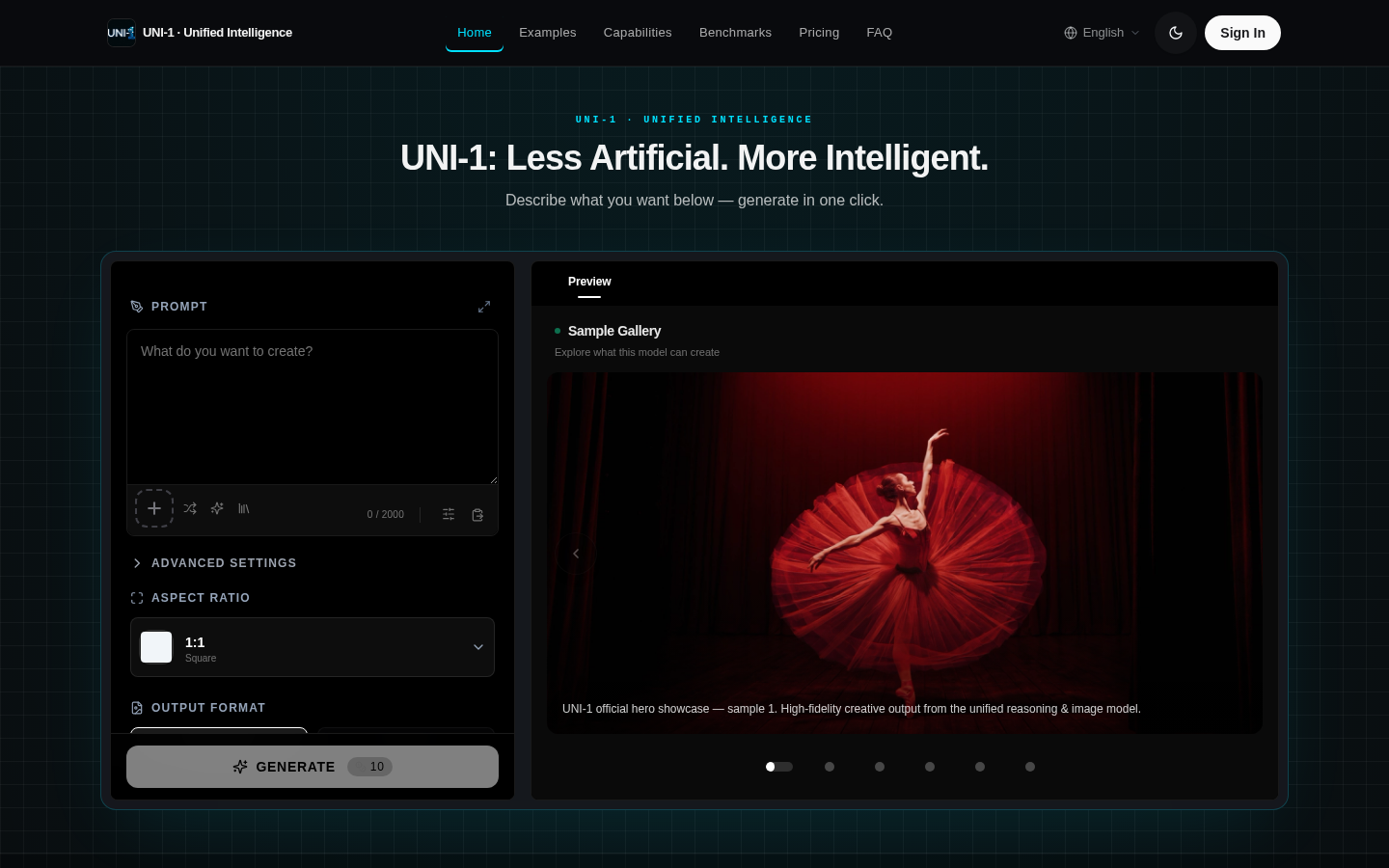This screenshot has width=1389, height=868.
Task: Open the prompt library icon
Action: point(244,508)
